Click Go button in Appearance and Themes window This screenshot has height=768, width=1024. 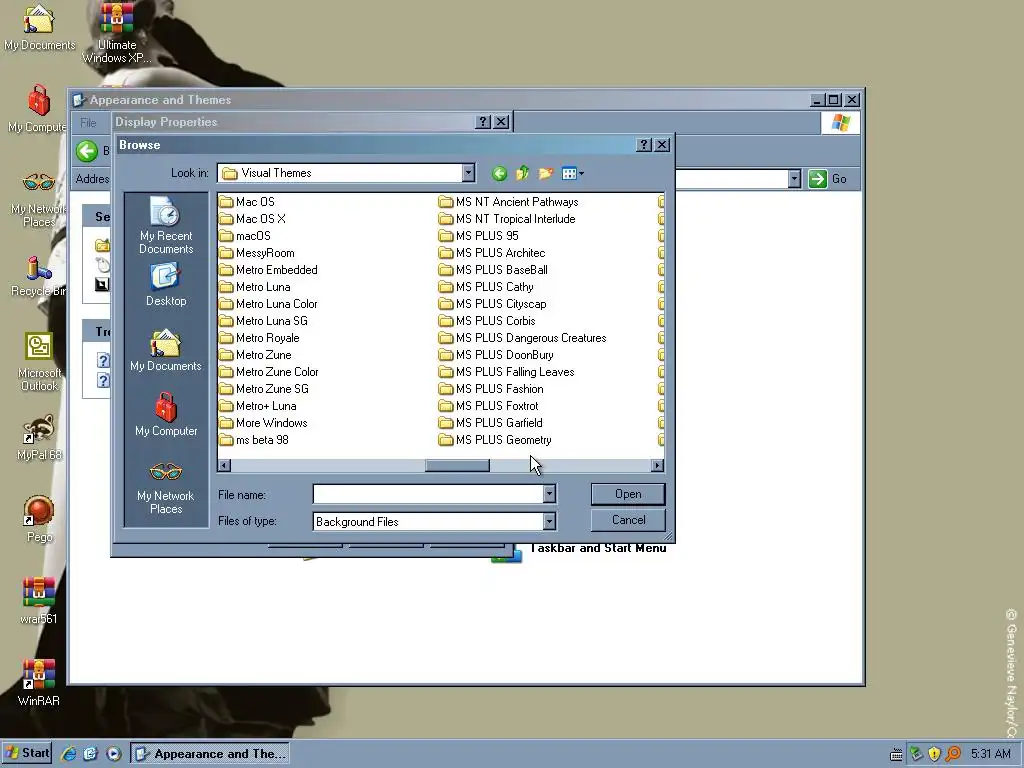point(828,179)
